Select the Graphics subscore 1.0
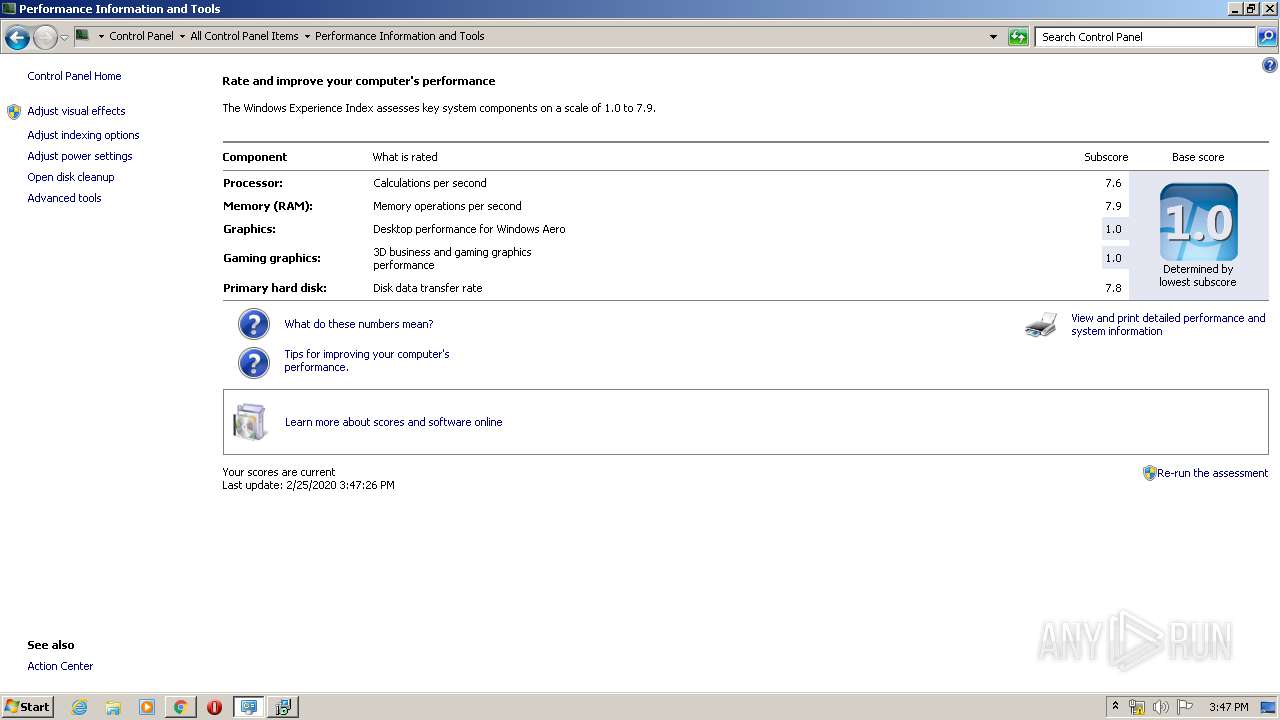 (x=1113, y=229)
